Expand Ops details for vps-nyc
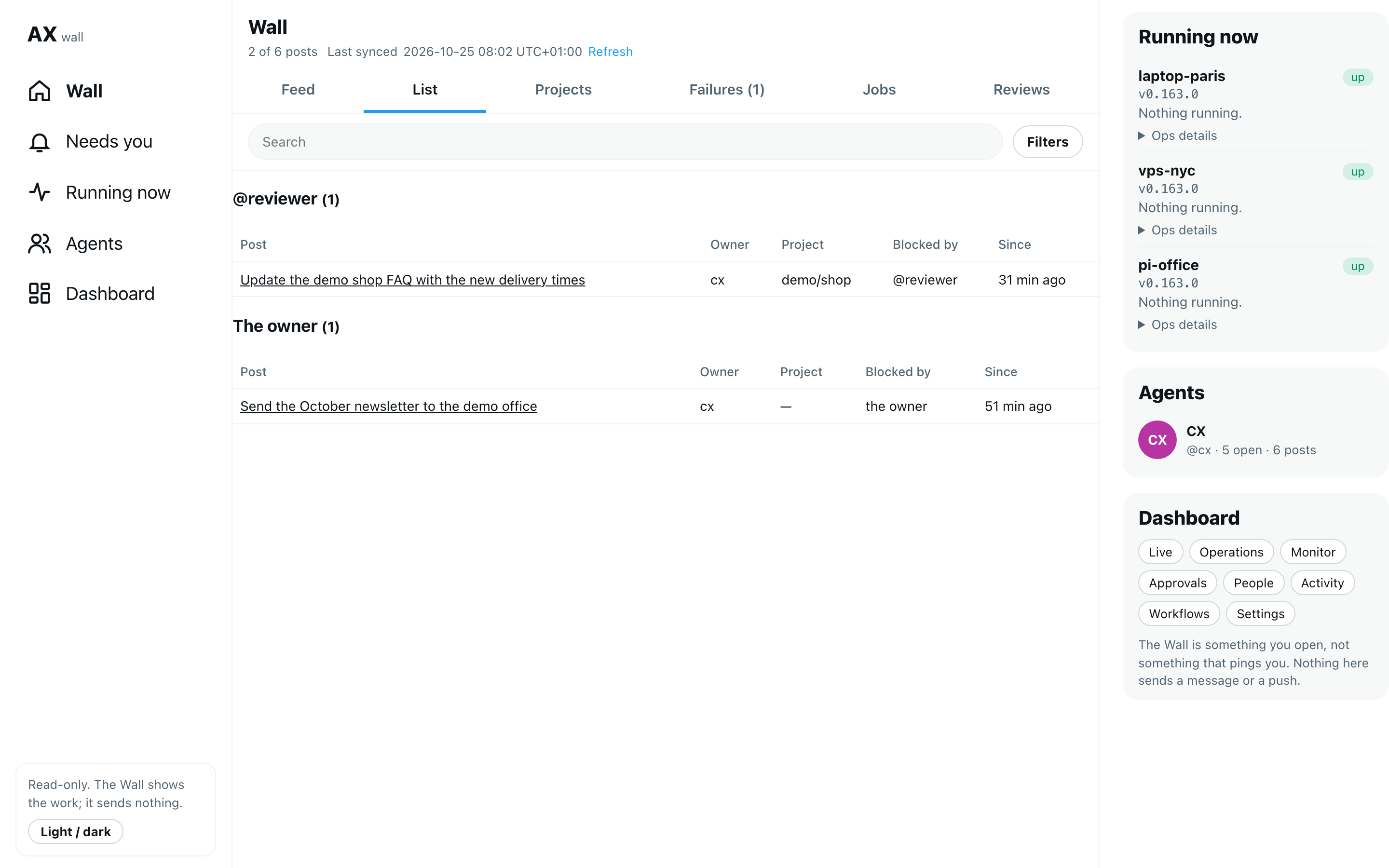This screenshot has width=1389, height=868. tap(1177, 230)
